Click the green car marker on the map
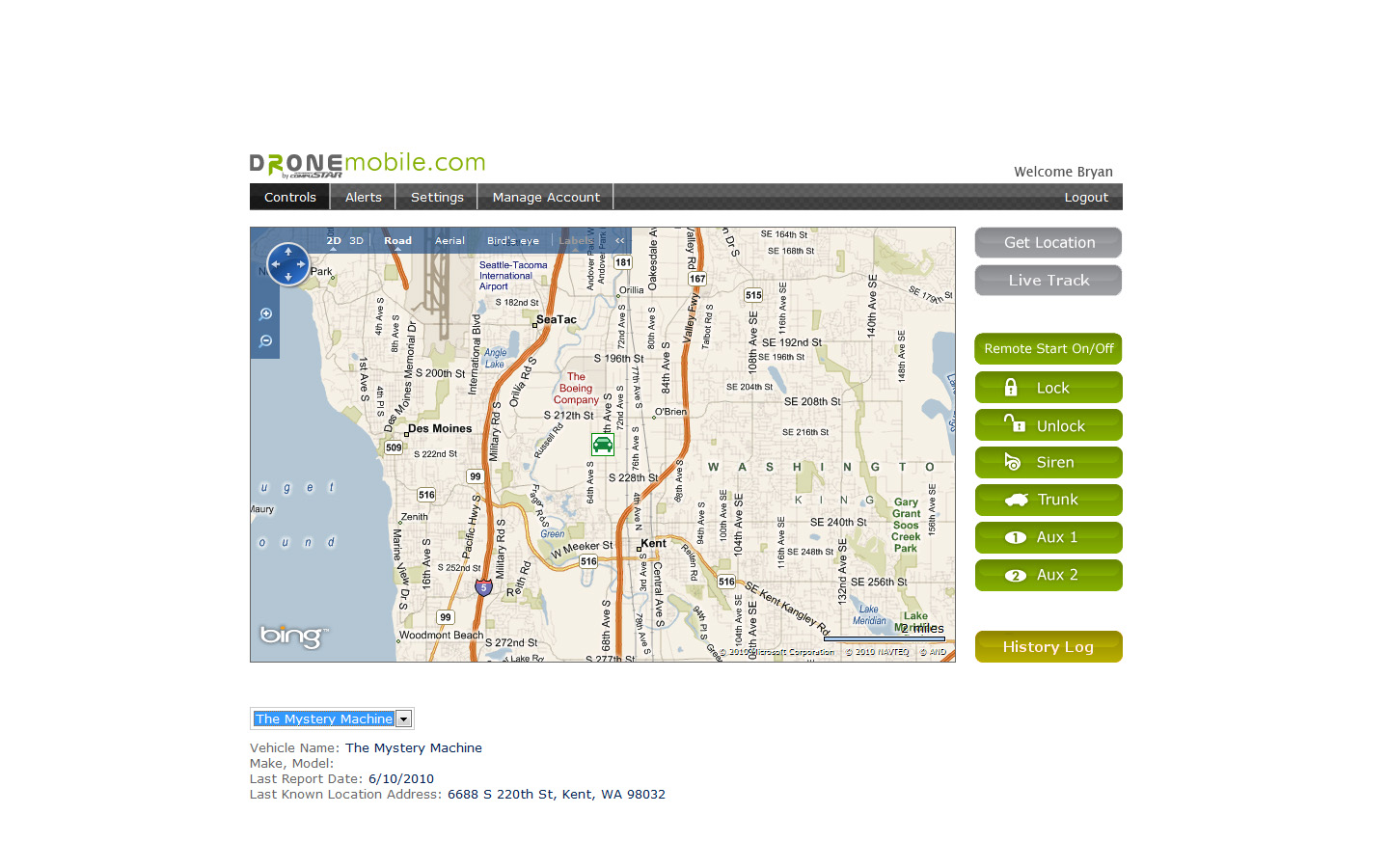Viewport: 1389px width, 868px height. 603,444
